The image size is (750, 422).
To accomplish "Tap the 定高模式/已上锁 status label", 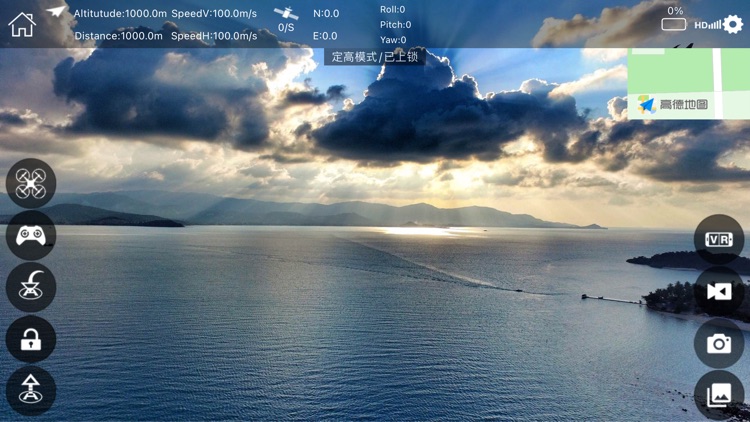I will click(375, 57).
